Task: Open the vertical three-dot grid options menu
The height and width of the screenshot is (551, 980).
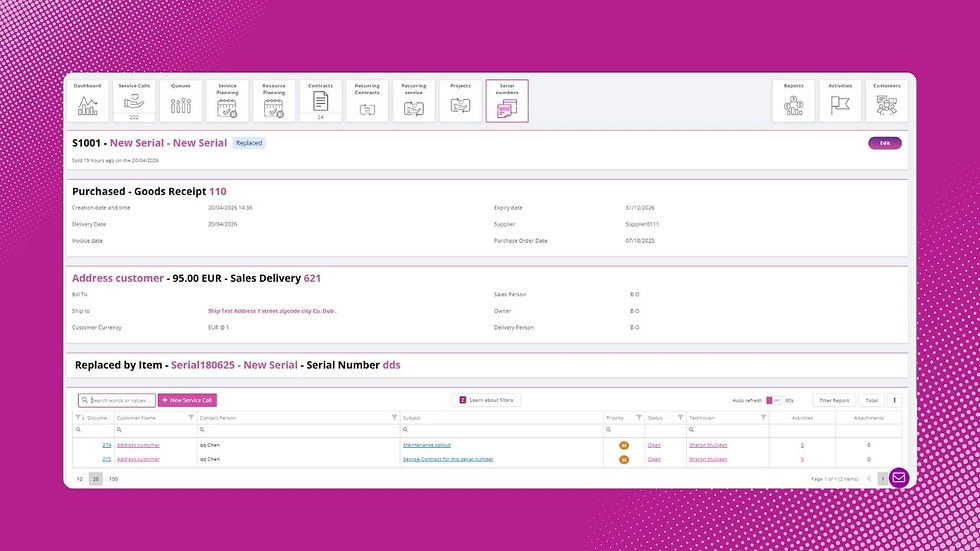Action: click(x=894, y=400)
